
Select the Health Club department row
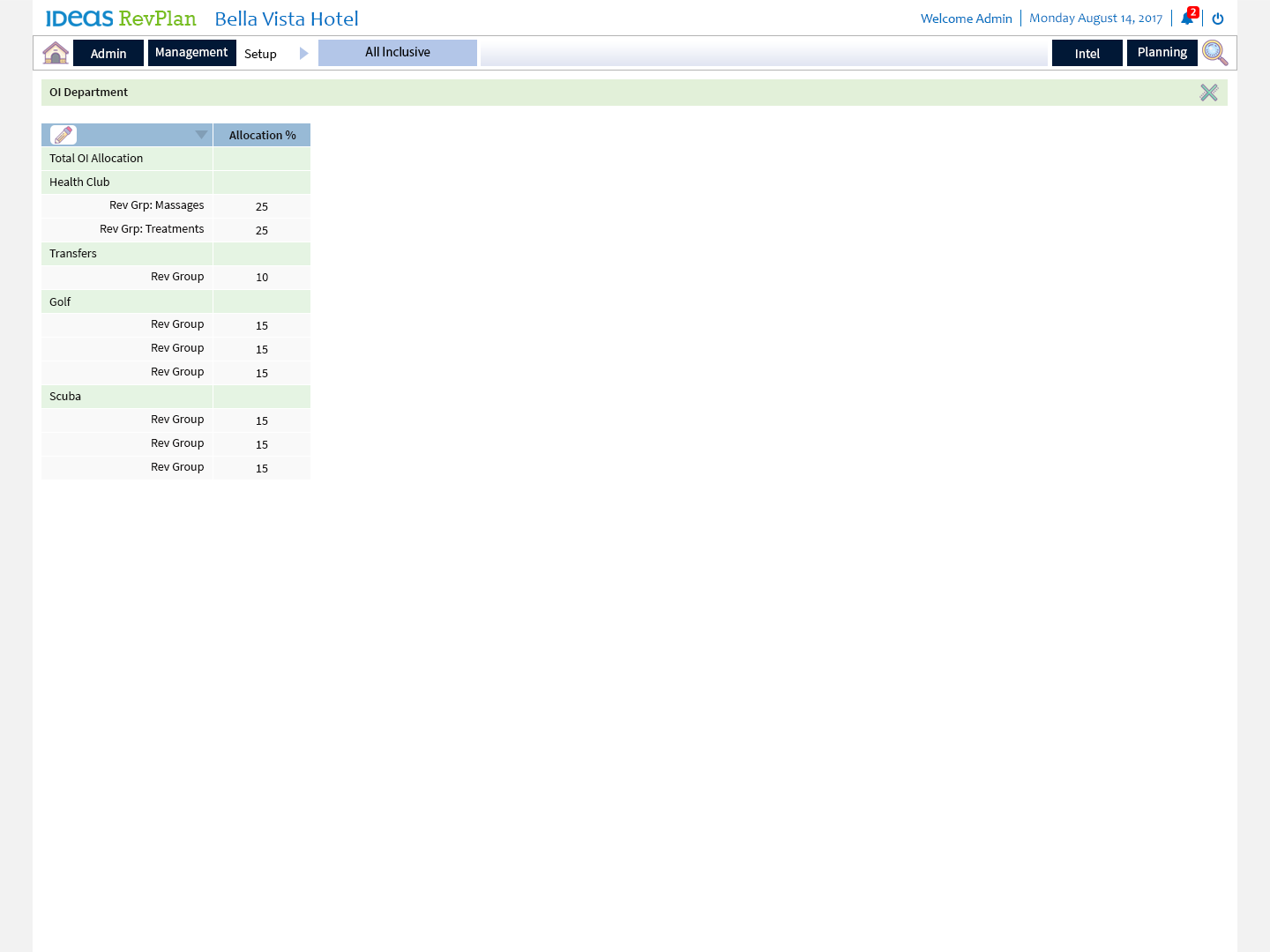(79, 182)
